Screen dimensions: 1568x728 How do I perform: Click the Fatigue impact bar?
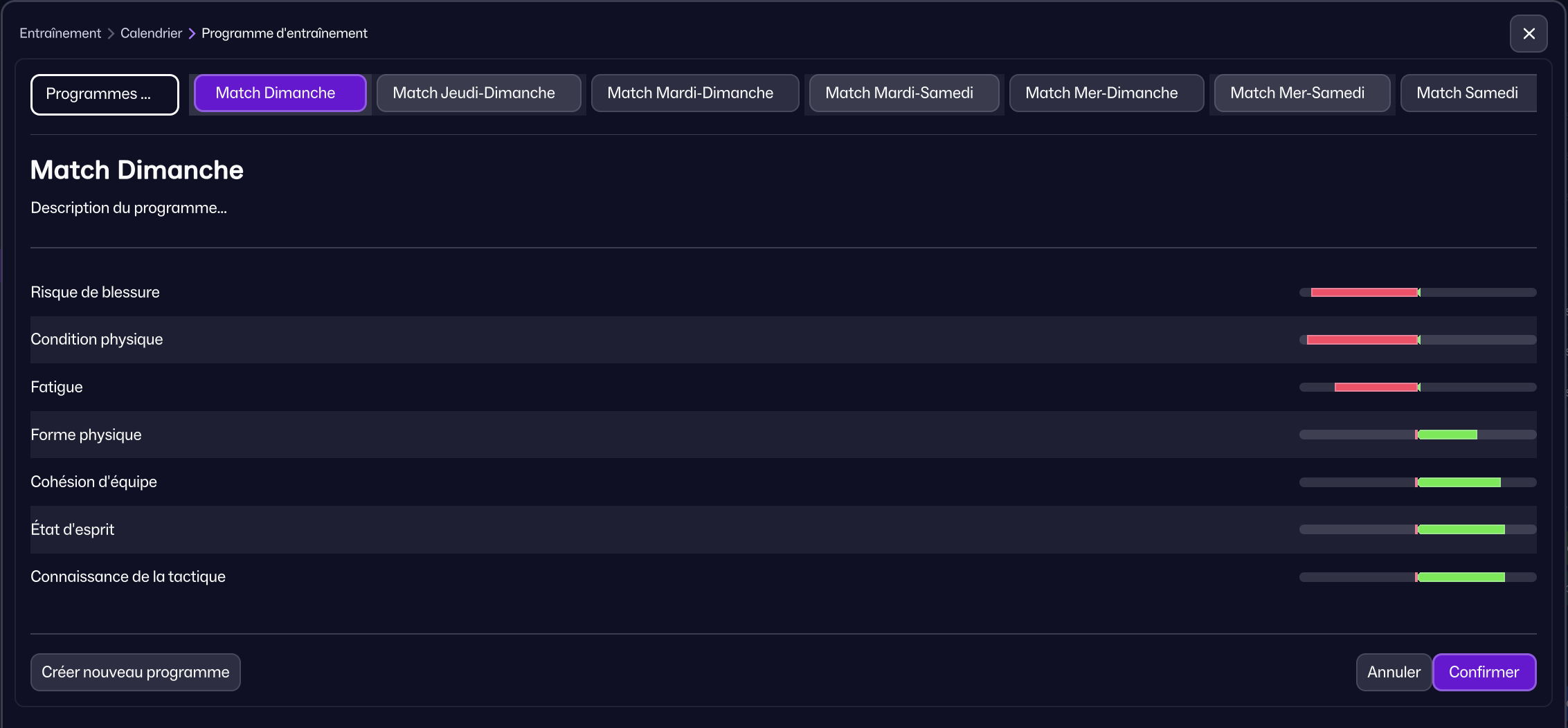point(1376,388)
